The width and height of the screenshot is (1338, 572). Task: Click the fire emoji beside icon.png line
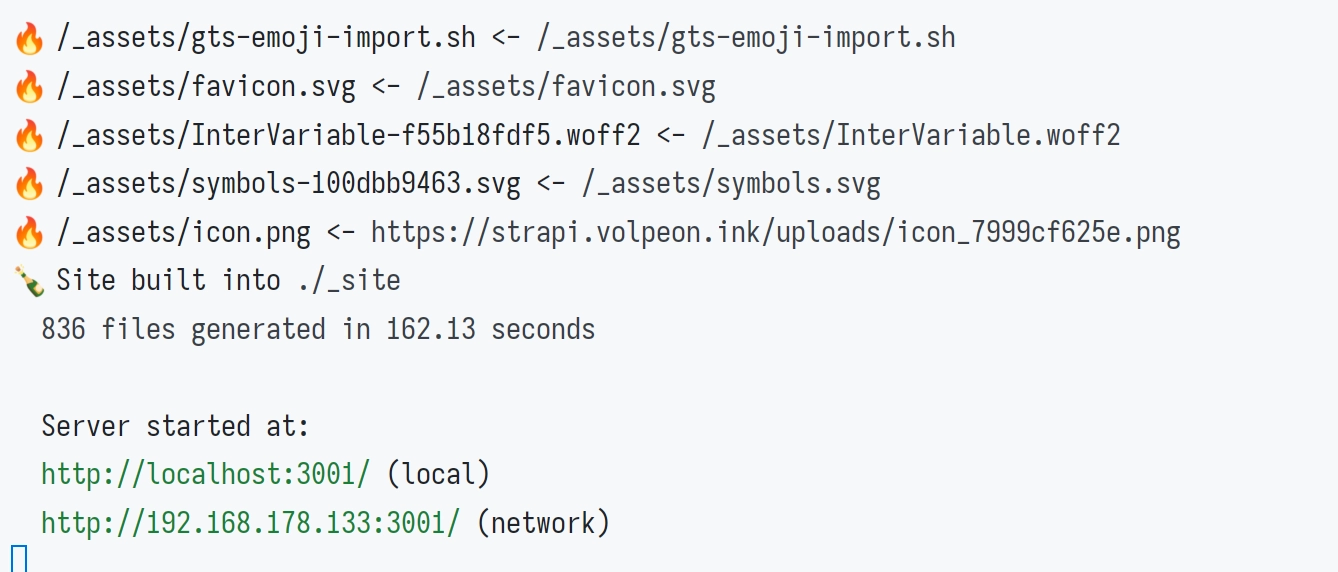pos(29,232)
